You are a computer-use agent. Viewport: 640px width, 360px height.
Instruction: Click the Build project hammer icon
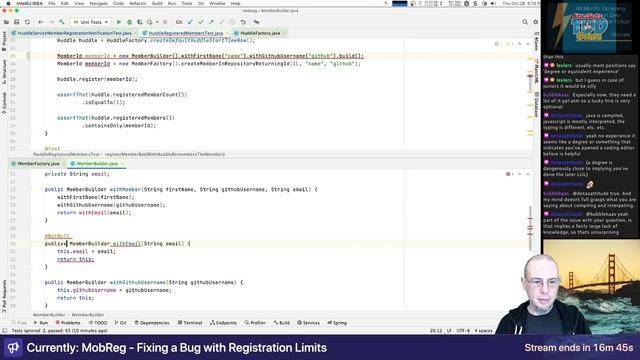click(62, 22)
